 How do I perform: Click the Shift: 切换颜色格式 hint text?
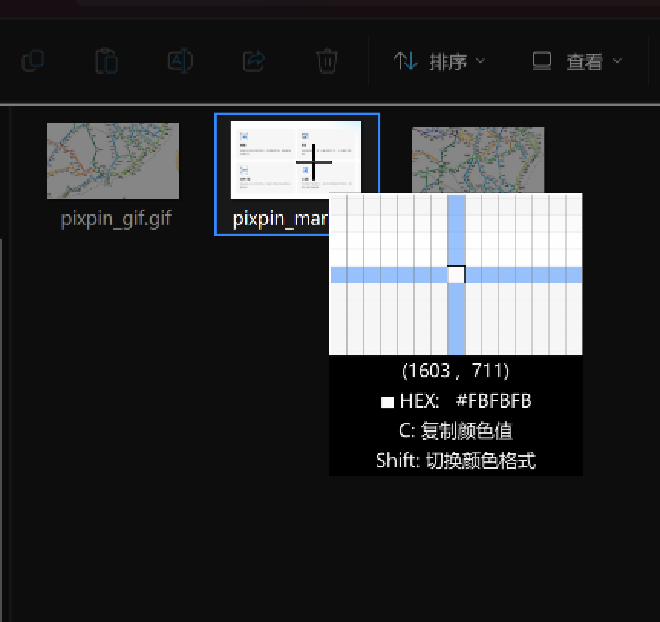(x=456, y=460)
